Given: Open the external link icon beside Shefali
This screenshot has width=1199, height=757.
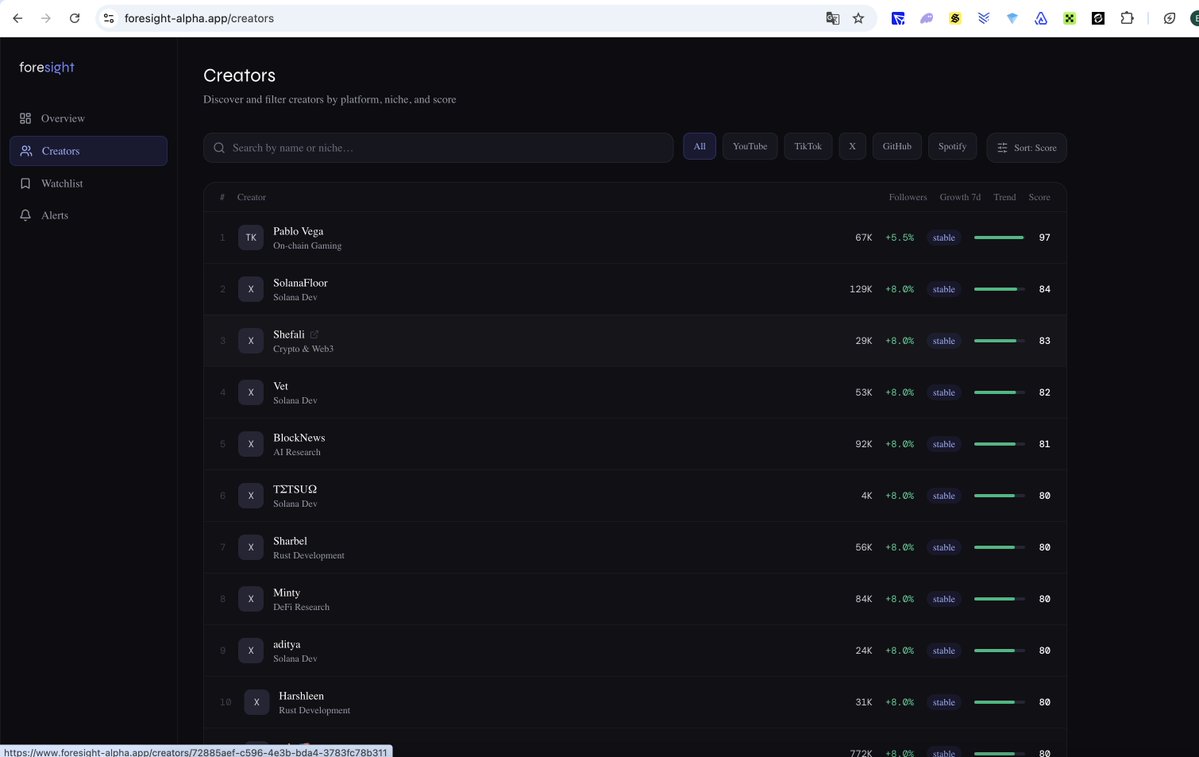Looking at the screenshot, I should tap(314, 334).
